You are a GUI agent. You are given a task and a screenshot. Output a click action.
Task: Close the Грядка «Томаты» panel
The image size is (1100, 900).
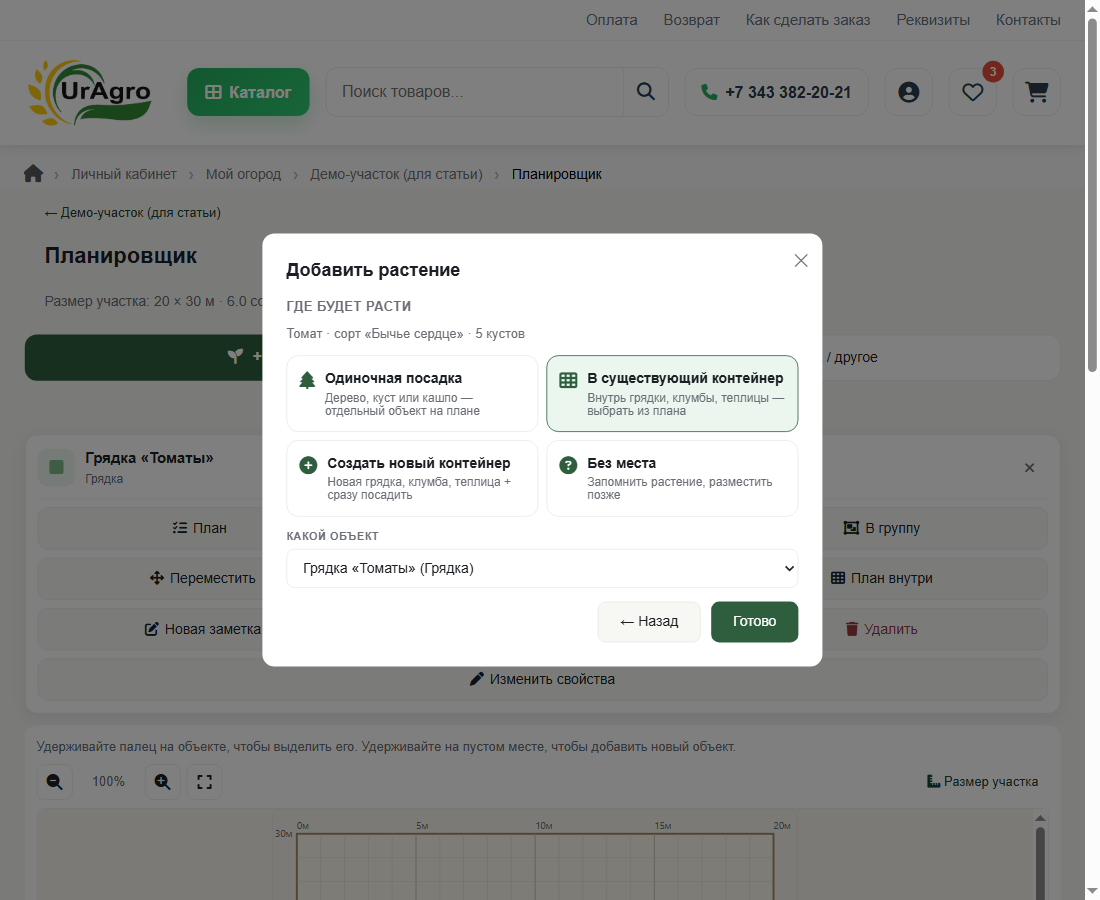pos(1029,468)
